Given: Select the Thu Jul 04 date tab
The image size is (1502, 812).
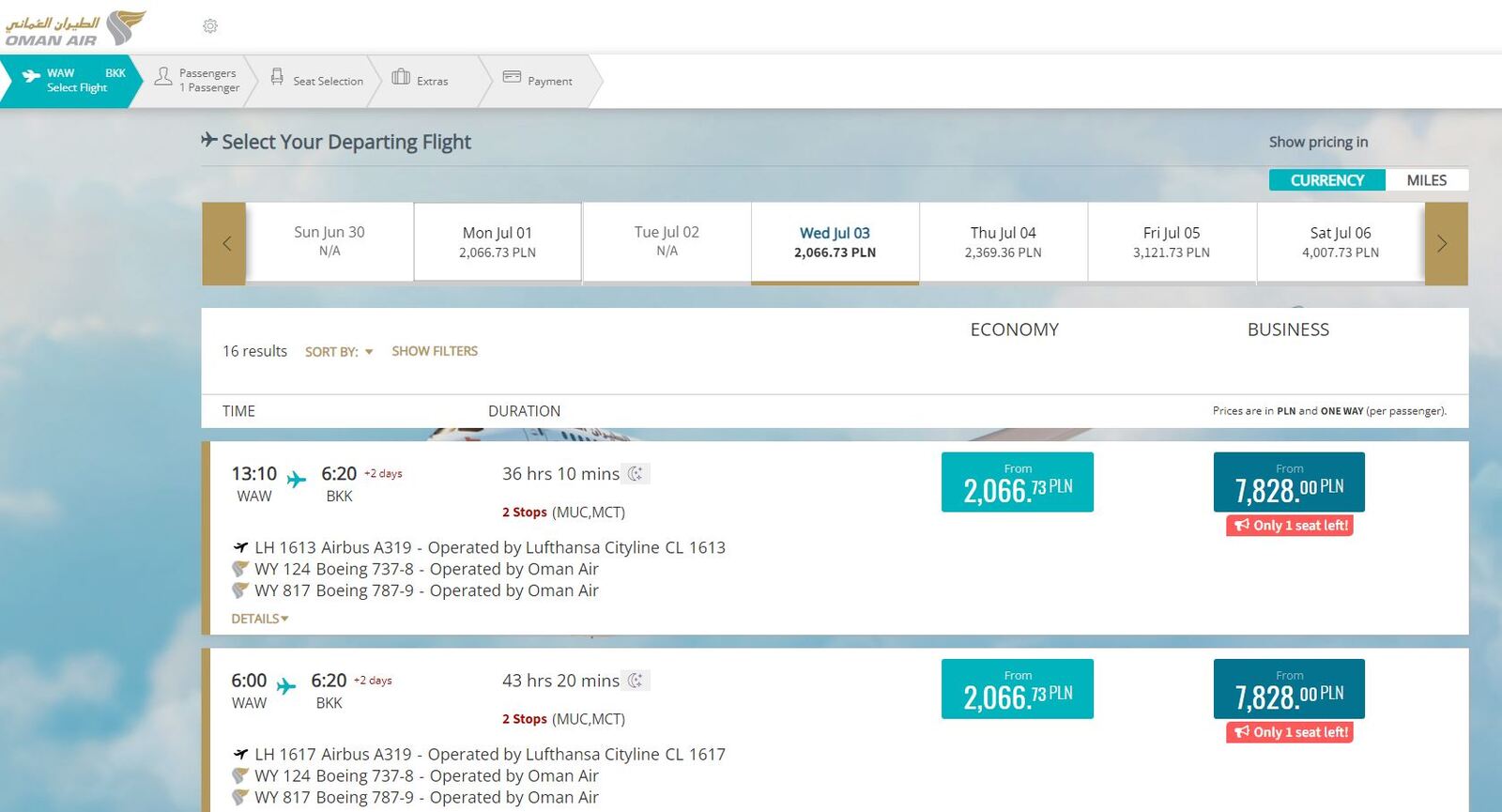Looking at the screenshot, I should click(1004, 242).
